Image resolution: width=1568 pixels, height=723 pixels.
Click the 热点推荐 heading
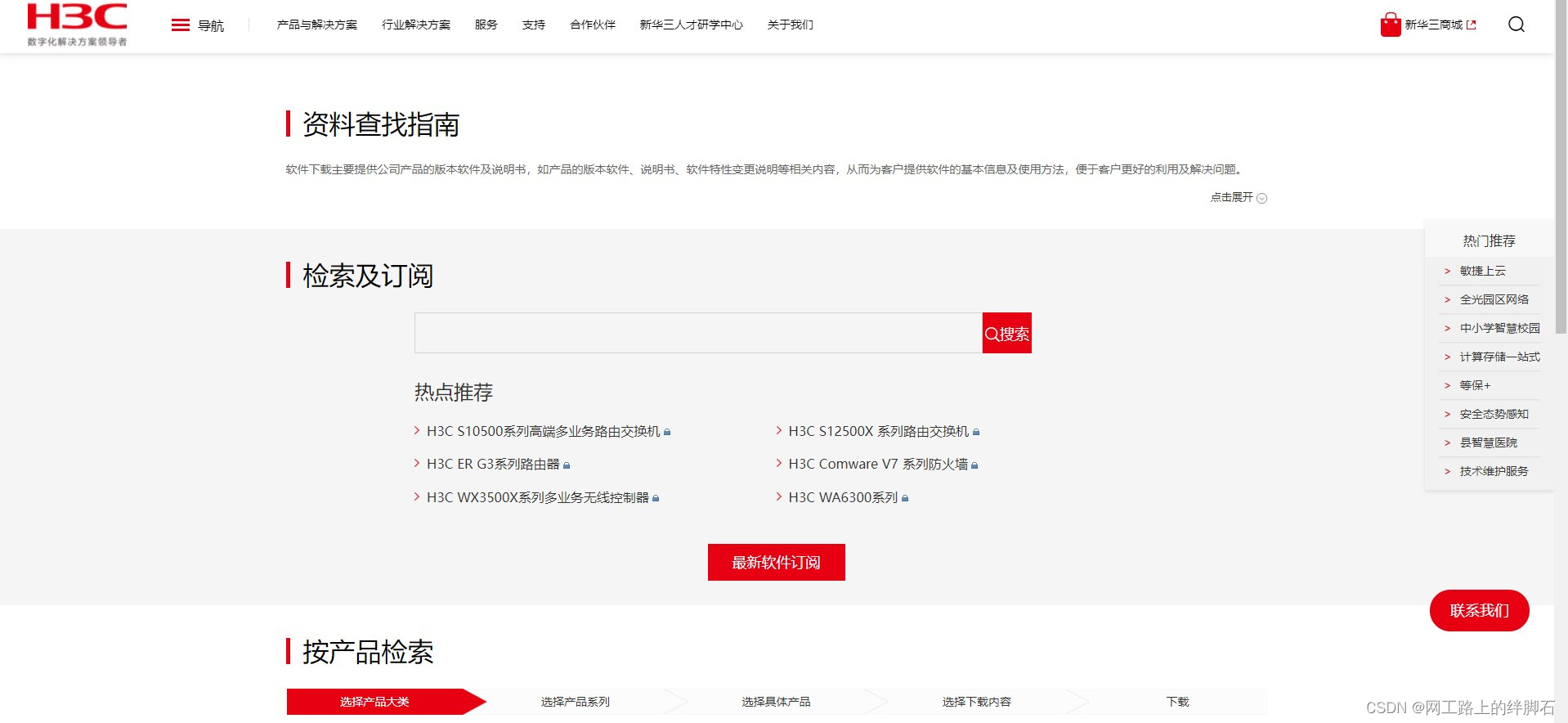coord(454,393)
